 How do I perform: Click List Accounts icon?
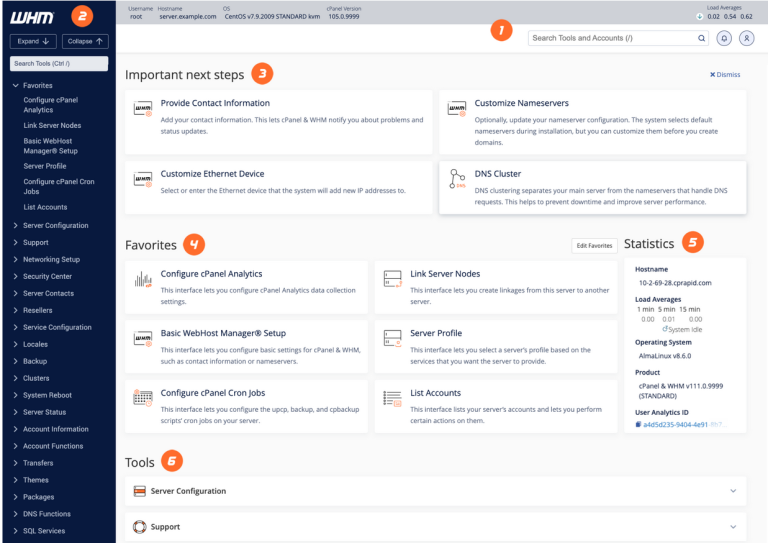click(x=392, y=399)
